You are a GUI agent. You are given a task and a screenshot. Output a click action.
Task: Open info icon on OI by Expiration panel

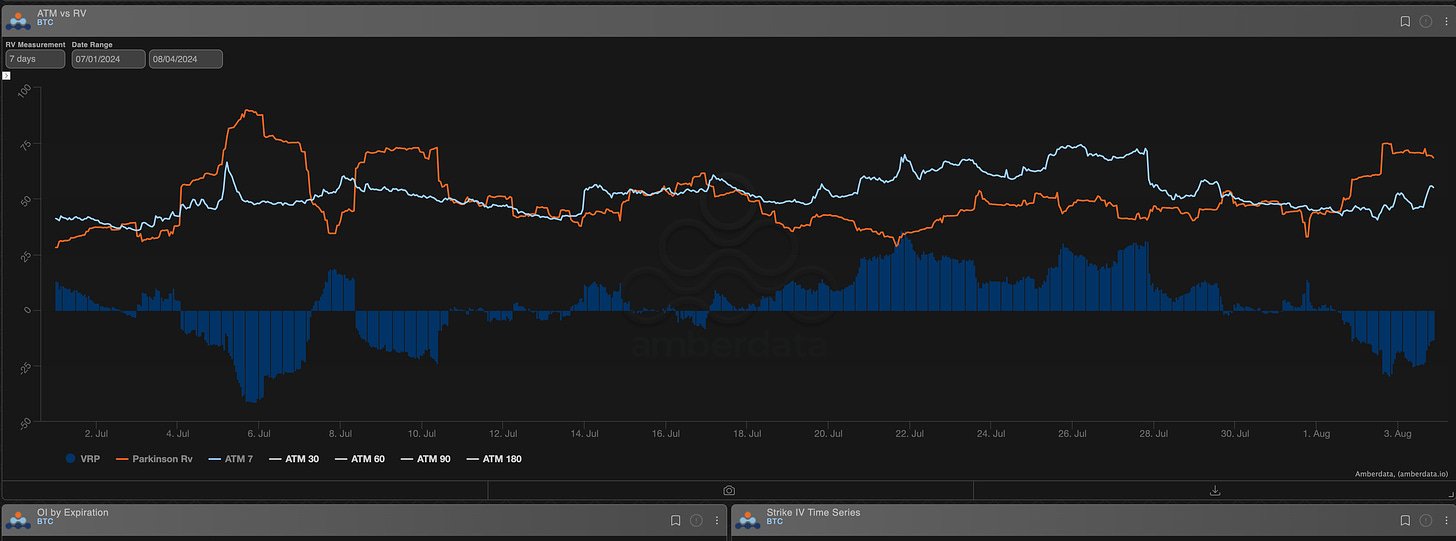click(696, 520)
